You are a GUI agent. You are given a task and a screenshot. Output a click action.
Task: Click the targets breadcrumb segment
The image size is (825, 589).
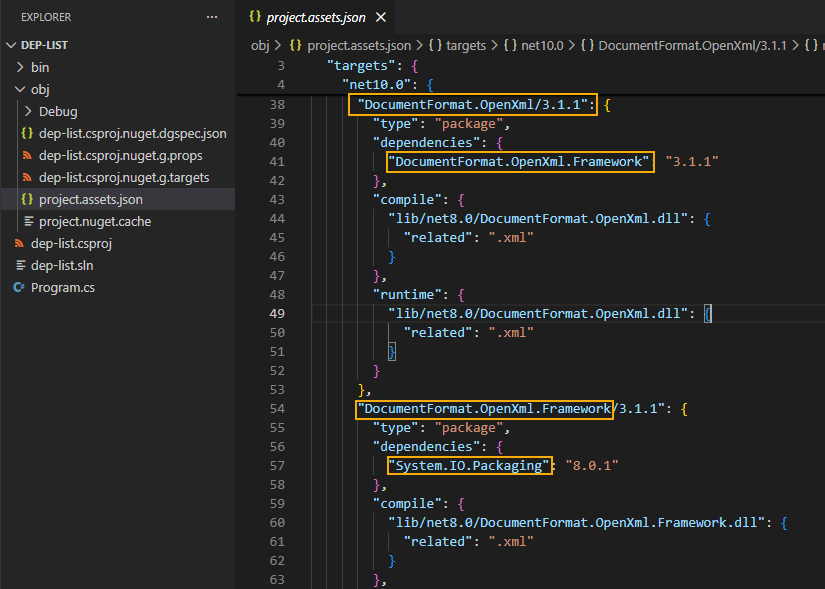click(x=466, y=45)
